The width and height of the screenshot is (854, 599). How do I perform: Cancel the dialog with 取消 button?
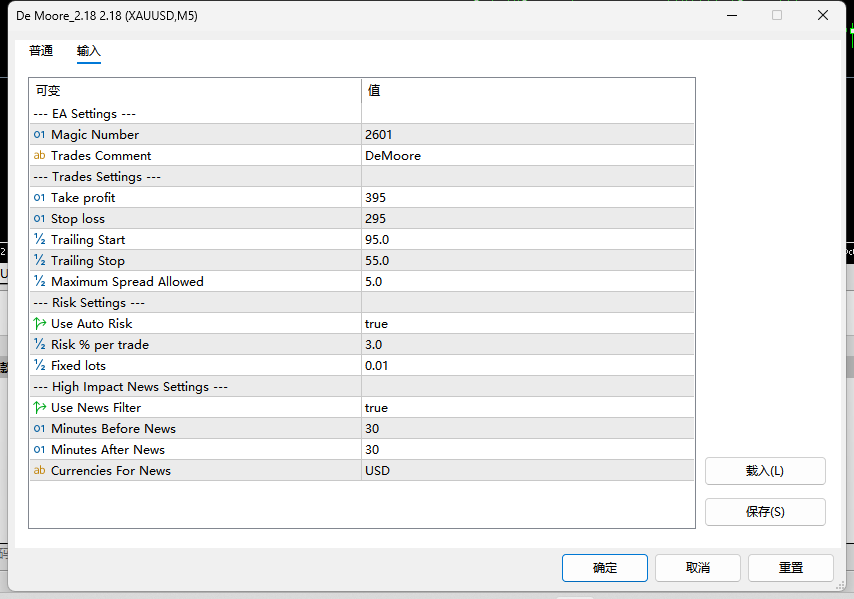[698, 568]
